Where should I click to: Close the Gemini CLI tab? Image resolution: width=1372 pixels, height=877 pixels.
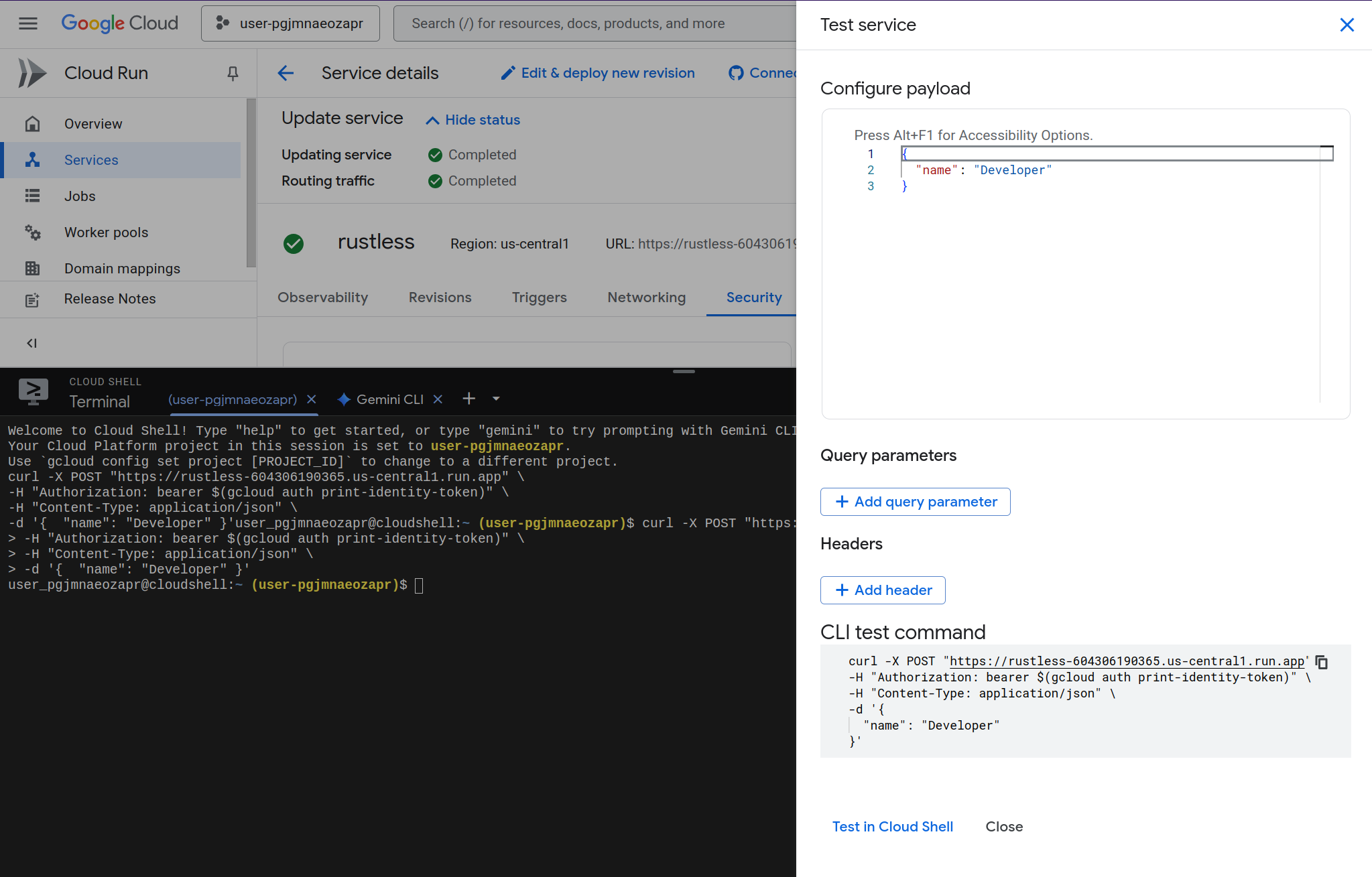(x=438, y=399)
